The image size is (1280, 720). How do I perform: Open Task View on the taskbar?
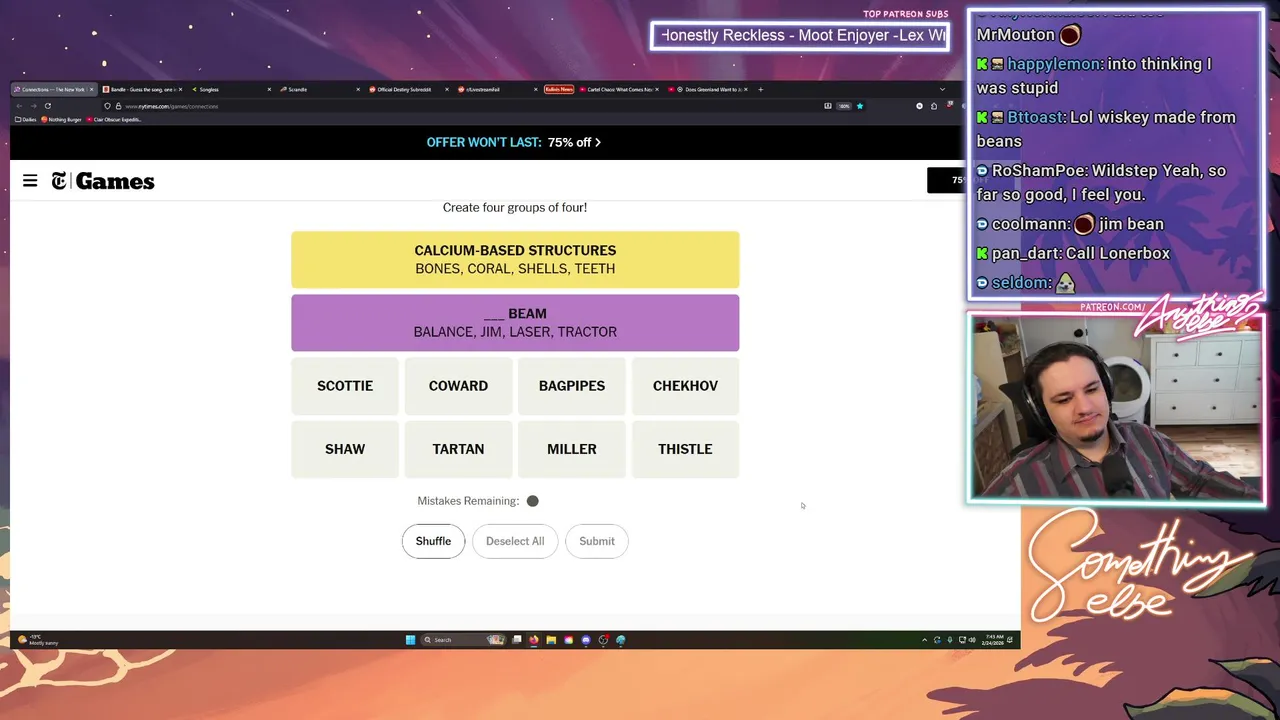(x=516, y=640)
